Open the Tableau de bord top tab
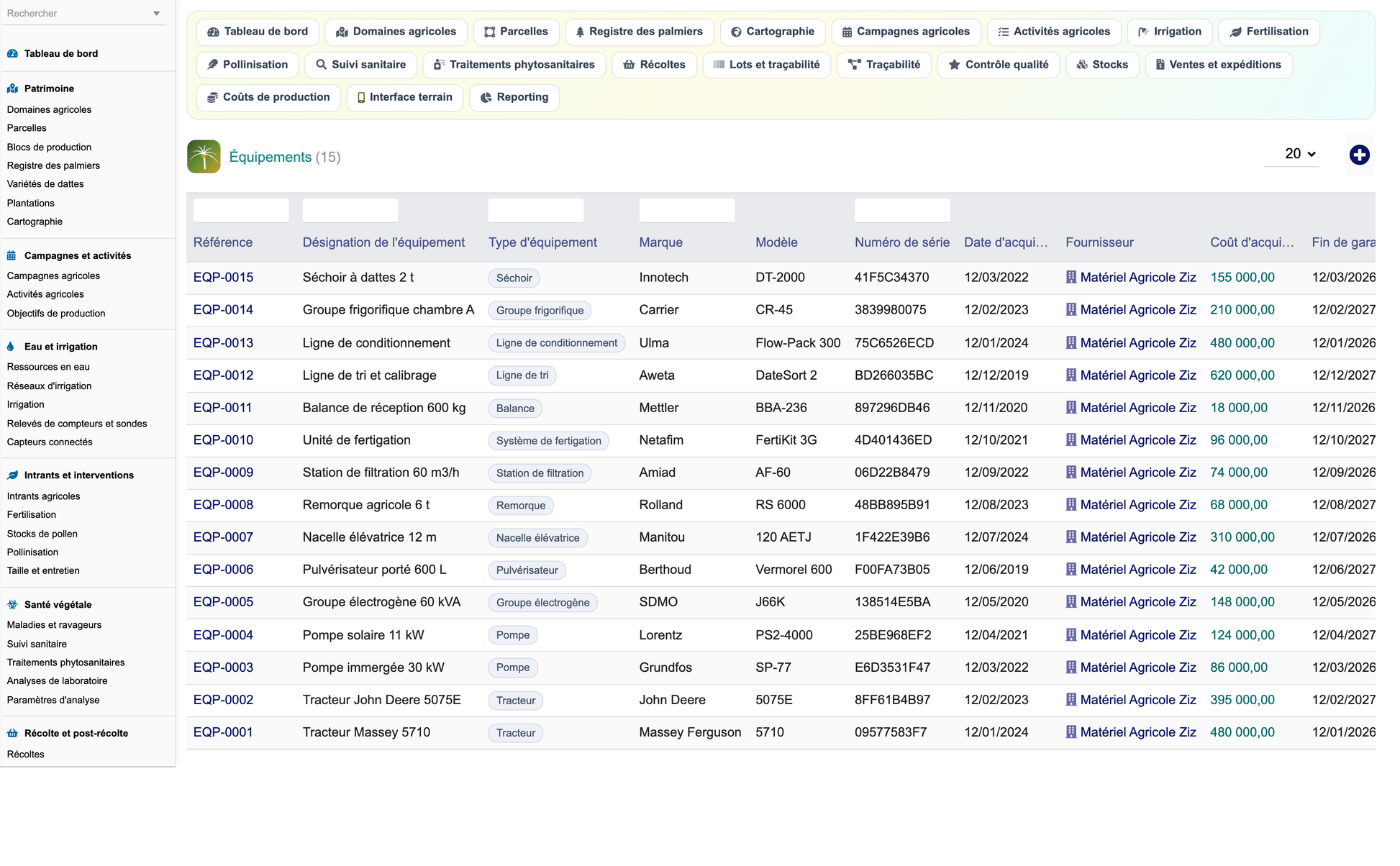Screen dimensions: 1400x866 (x=258, y=32)
